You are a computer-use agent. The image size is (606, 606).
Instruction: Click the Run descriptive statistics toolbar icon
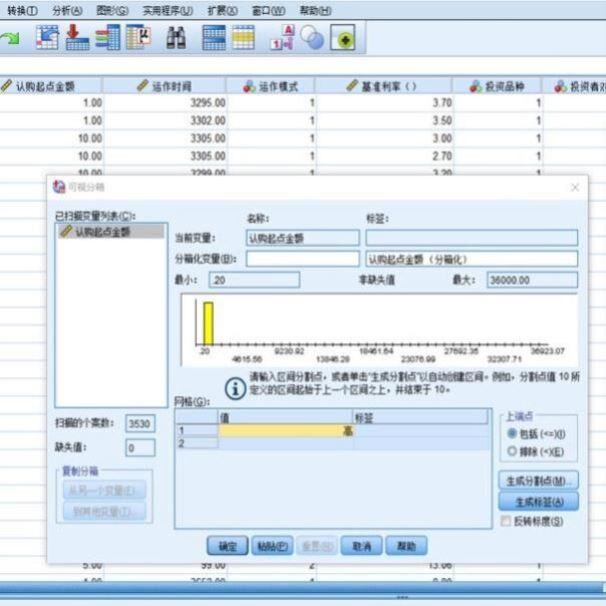[x=138, y=37]
